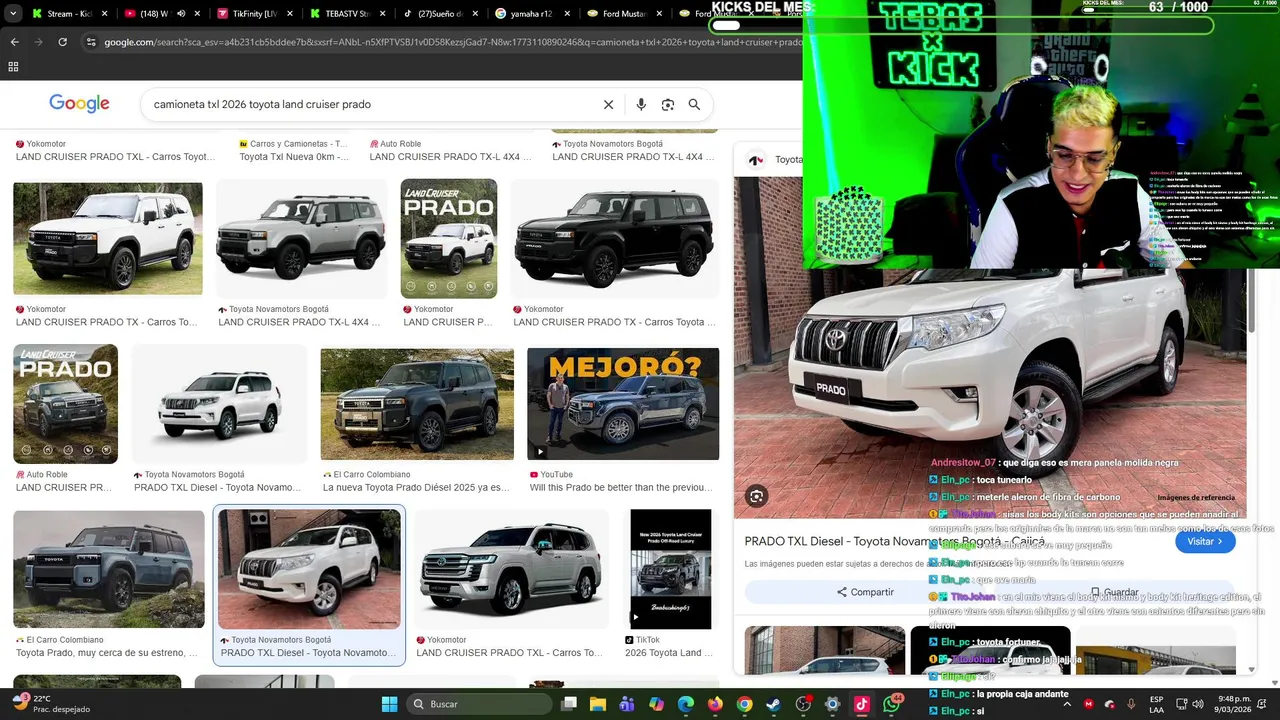1280x720 pixels.
Task: Switch to the Stream - Kick tab
Action: 62,14
